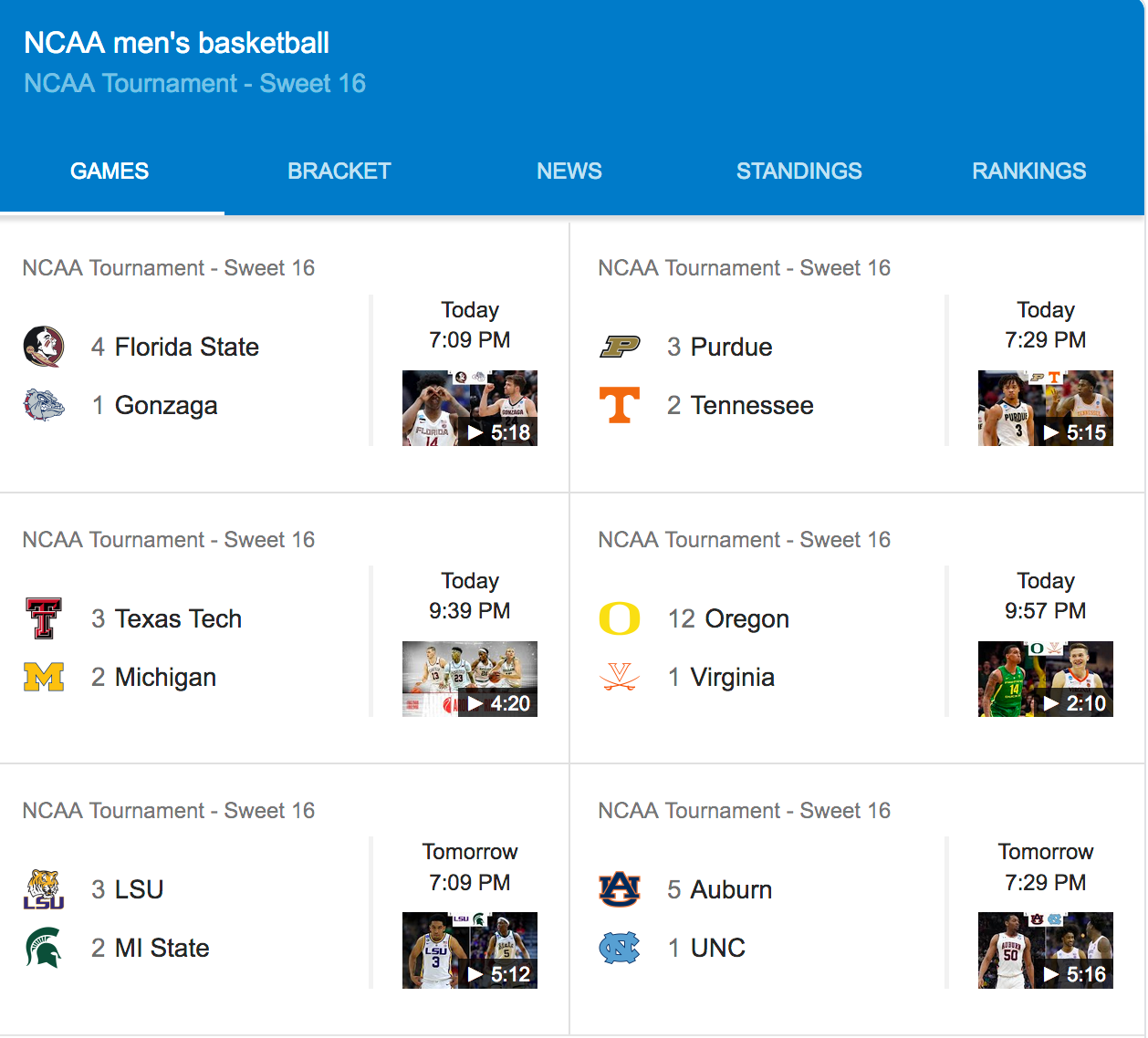Click the Purdue team logo
The width and height of the screenshot is (1148, 1038).
click(620, 347)
